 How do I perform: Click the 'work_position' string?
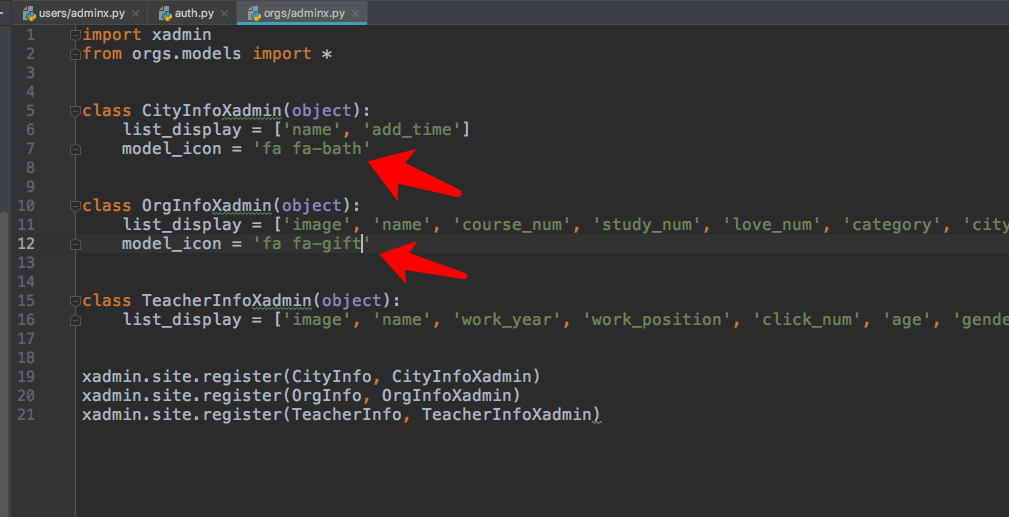657,320
